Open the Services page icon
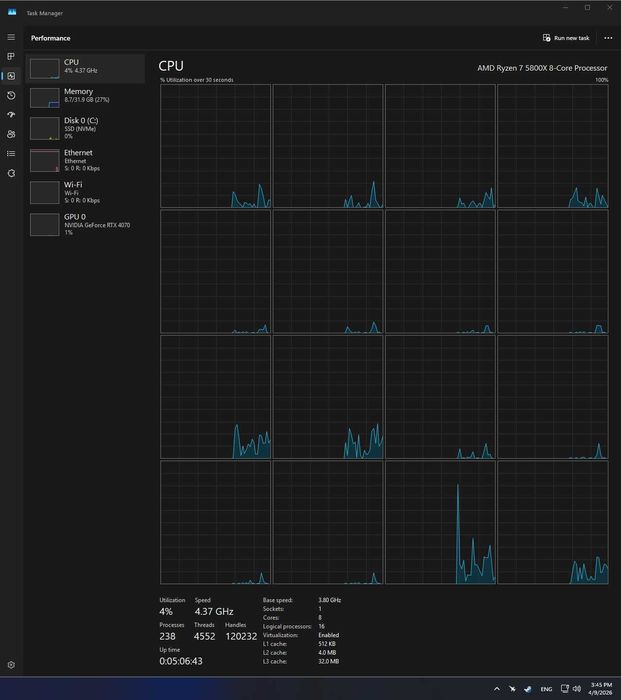This screenshot has height=700, width=621. tap(11, 173)
